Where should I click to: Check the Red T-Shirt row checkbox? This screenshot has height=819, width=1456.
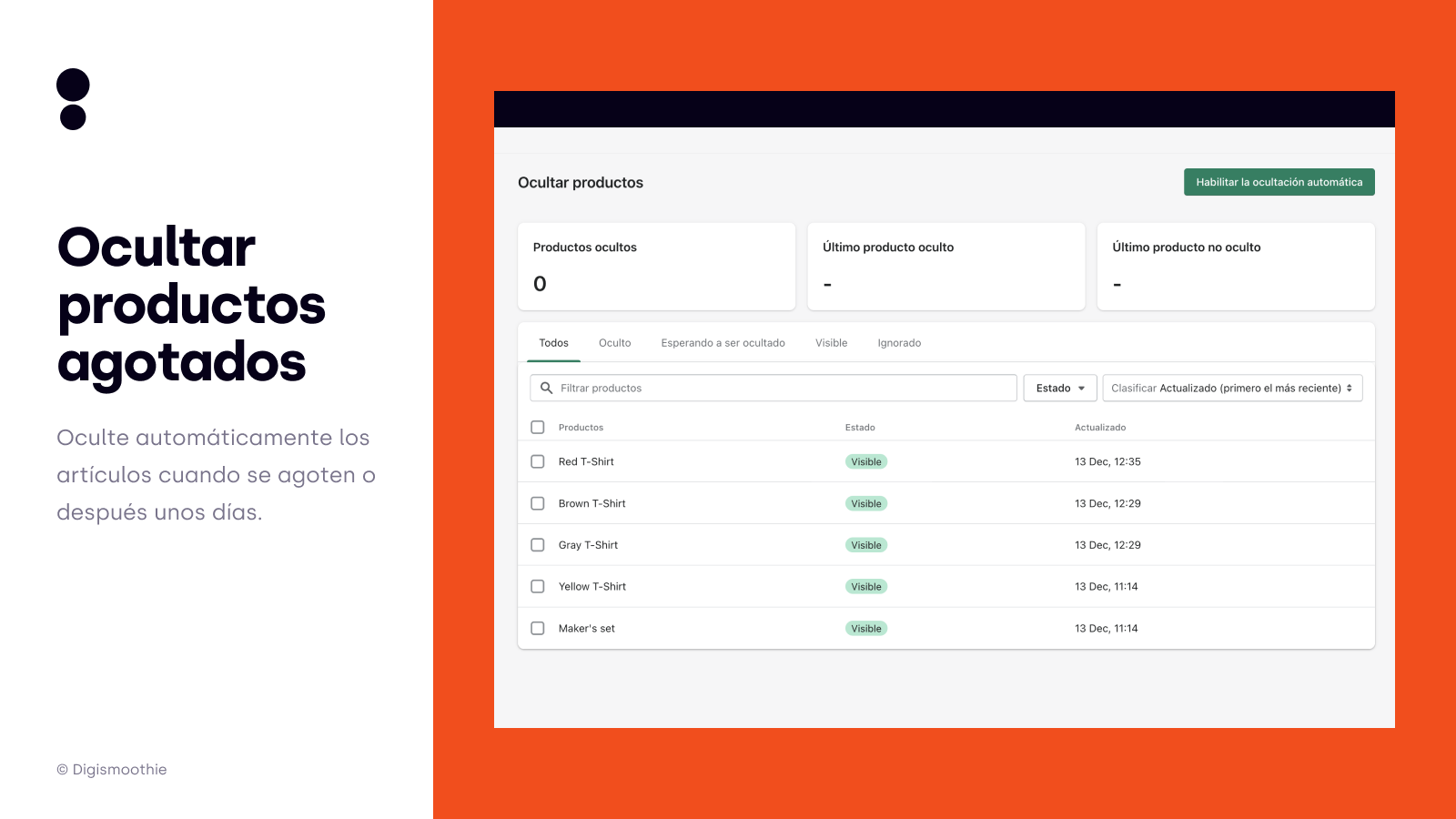538,461
